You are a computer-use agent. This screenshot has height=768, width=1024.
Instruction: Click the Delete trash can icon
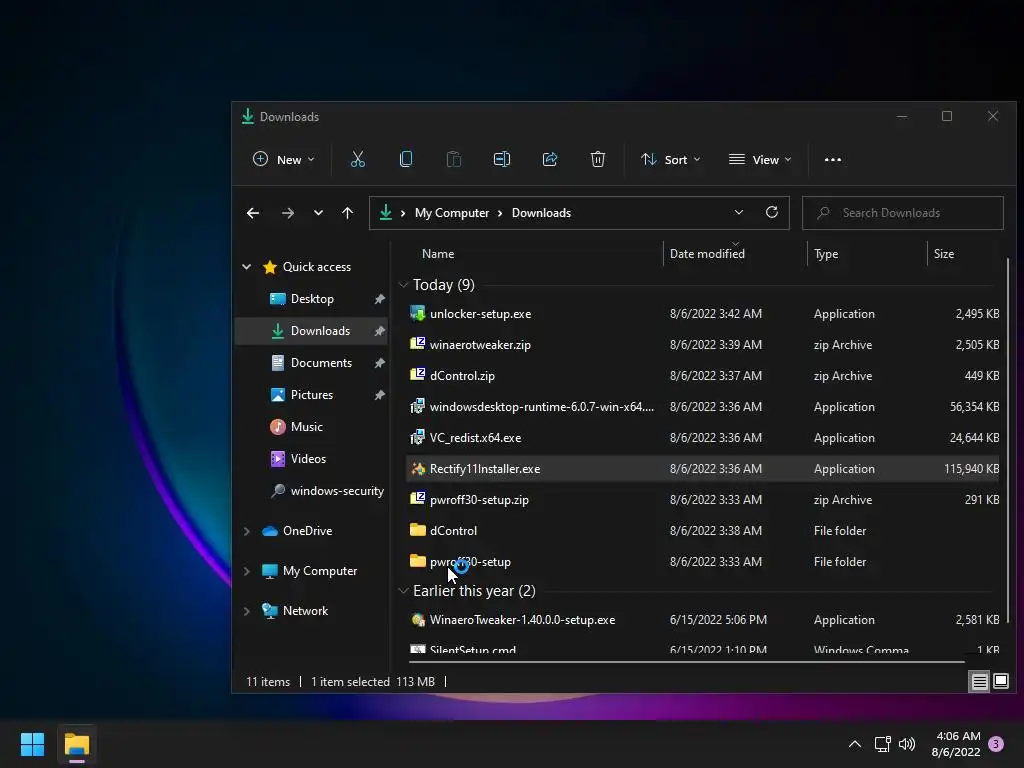pyautogui.click(x=598, y=159)
